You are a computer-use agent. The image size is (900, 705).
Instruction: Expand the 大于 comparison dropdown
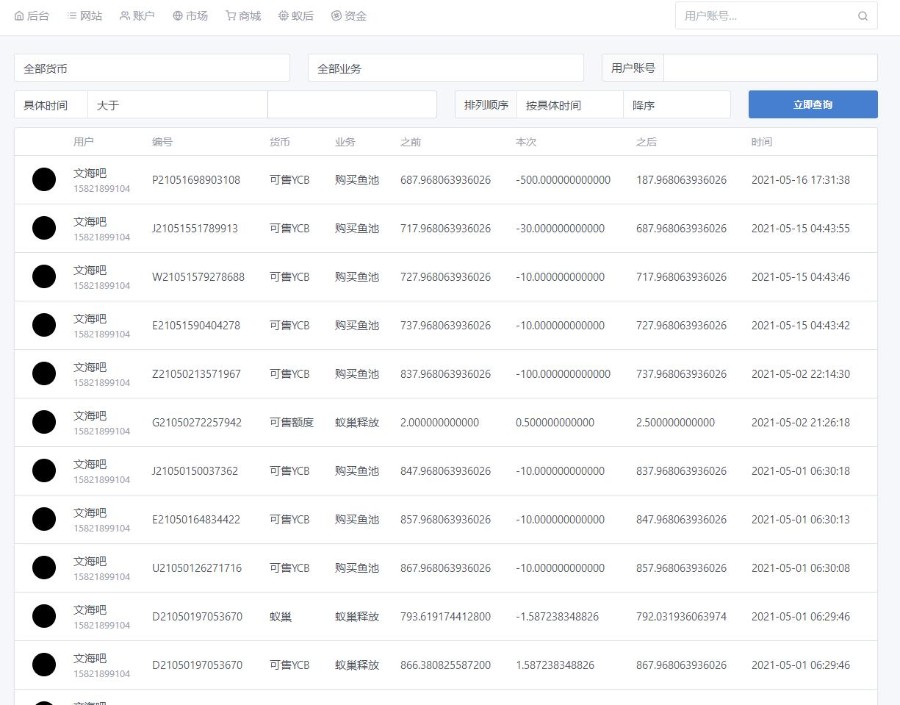click(177, 105)
